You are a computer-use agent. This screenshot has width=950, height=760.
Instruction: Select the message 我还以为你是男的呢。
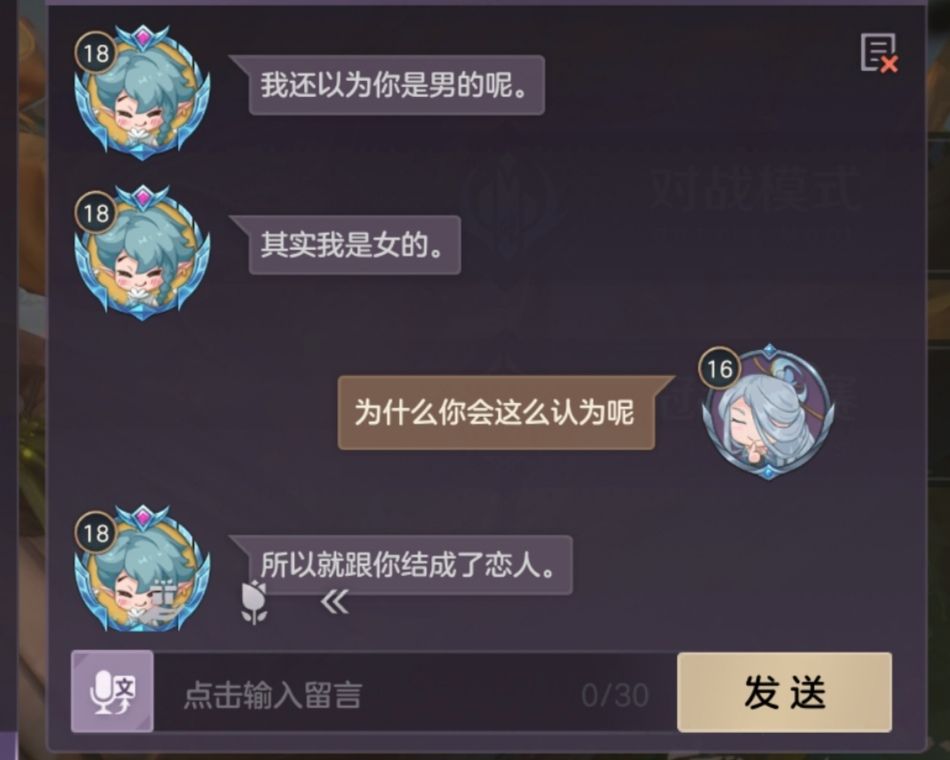pyautogui.click(x=394, y=85)
